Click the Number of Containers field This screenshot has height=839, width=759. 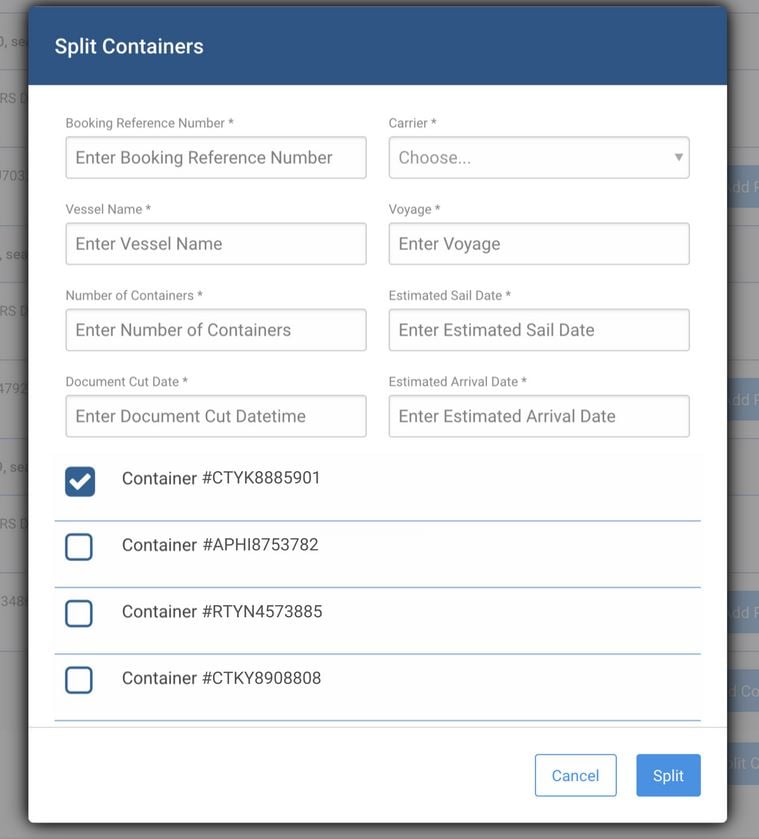tap(216, 330)
